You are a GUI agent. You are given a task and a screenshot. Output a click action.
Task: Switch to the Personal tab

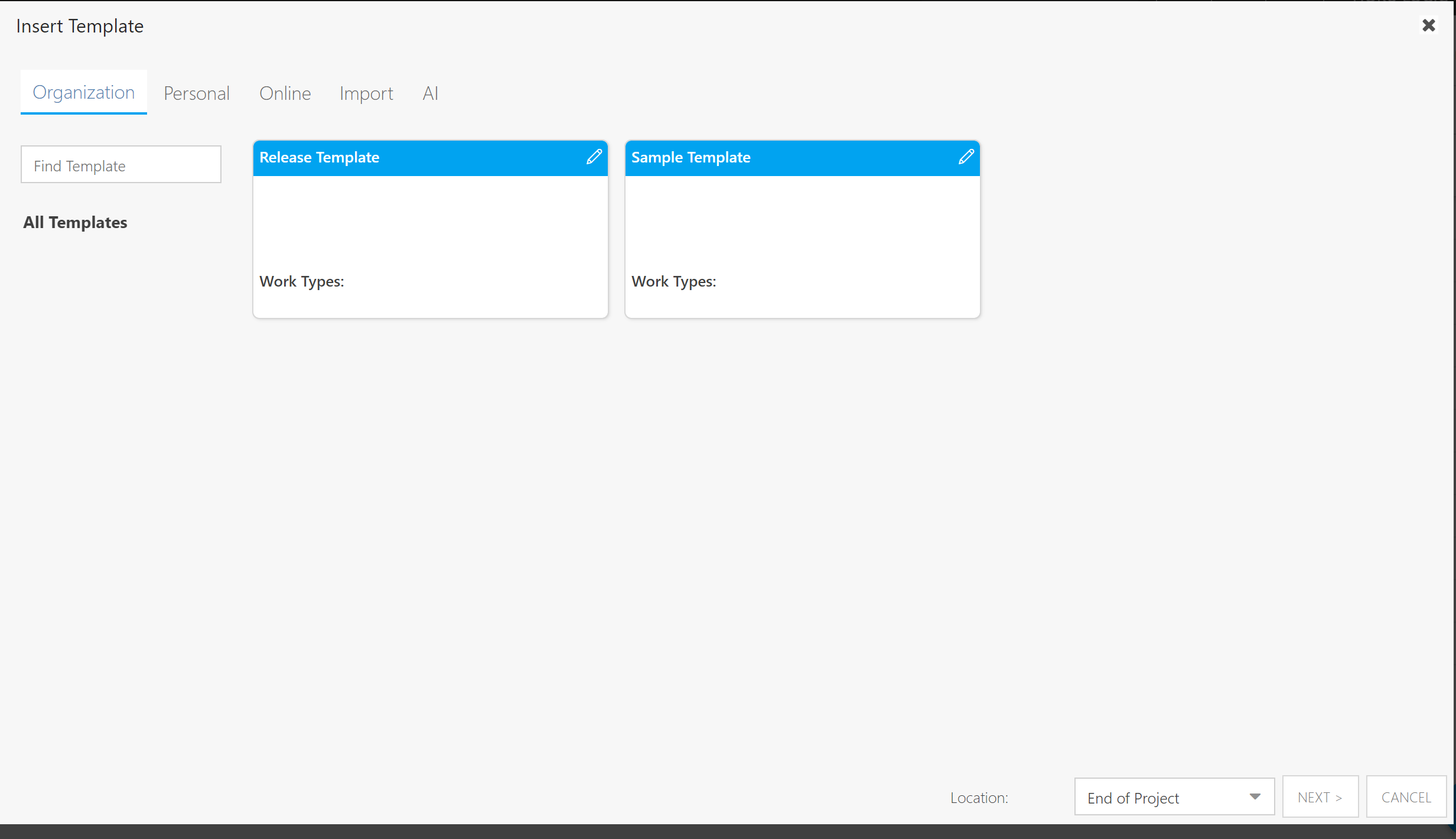(x=197, y=93)
